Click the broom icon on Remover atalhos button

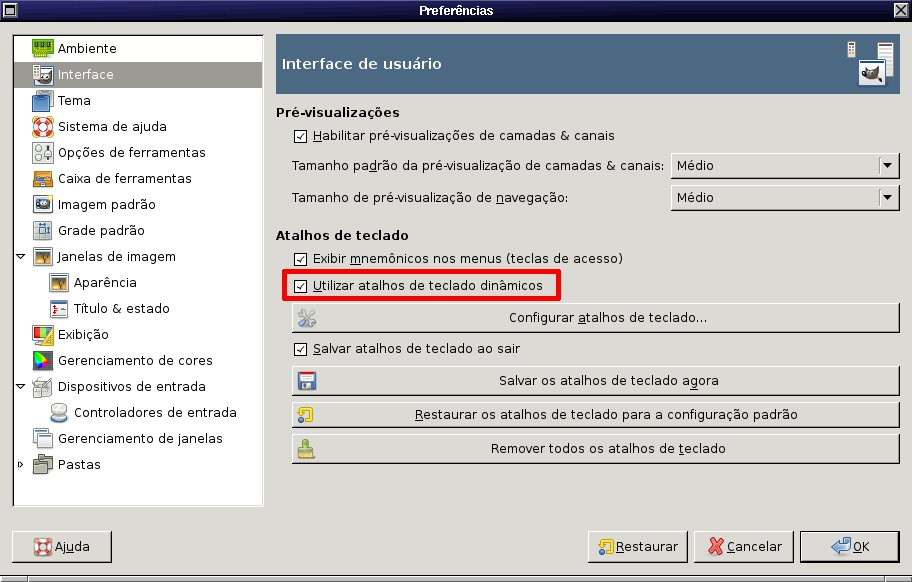click(306, 449)
